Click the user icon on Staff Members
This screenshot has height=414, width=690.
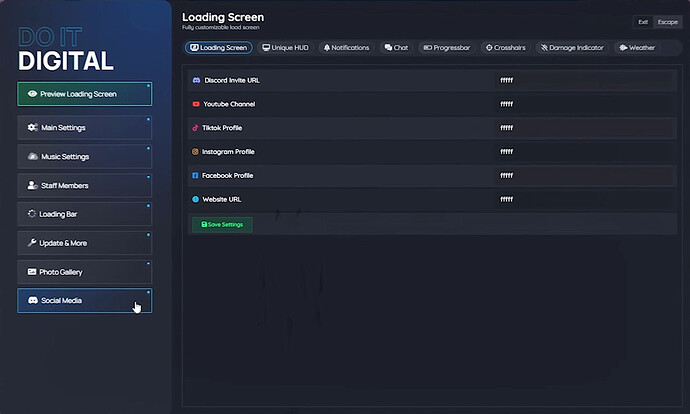(x=33, y=185)
